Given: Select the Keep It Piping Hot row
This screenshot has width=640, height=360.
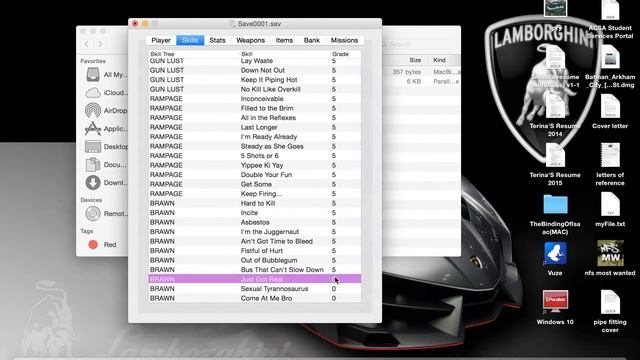Looking at the screenshot, I should tap(255, 80).
